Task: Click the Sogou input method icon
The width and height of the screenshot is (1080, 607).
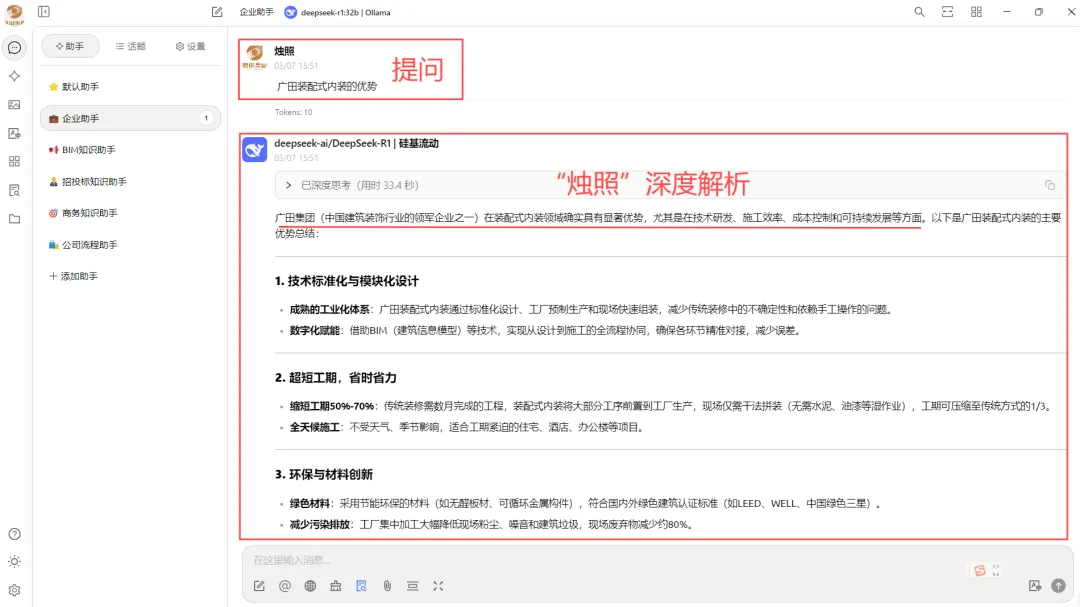Action: (x=979, y=570)
